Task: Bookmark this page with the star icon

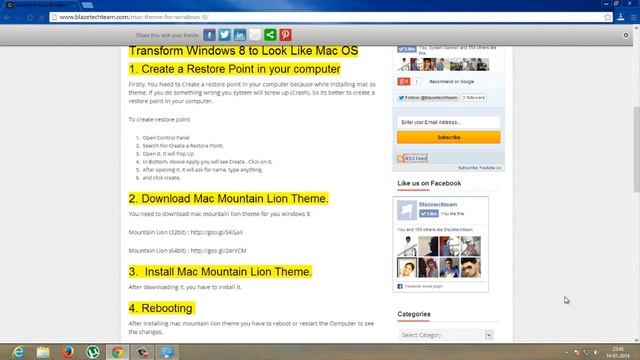Action: click(x=607, y=17)
